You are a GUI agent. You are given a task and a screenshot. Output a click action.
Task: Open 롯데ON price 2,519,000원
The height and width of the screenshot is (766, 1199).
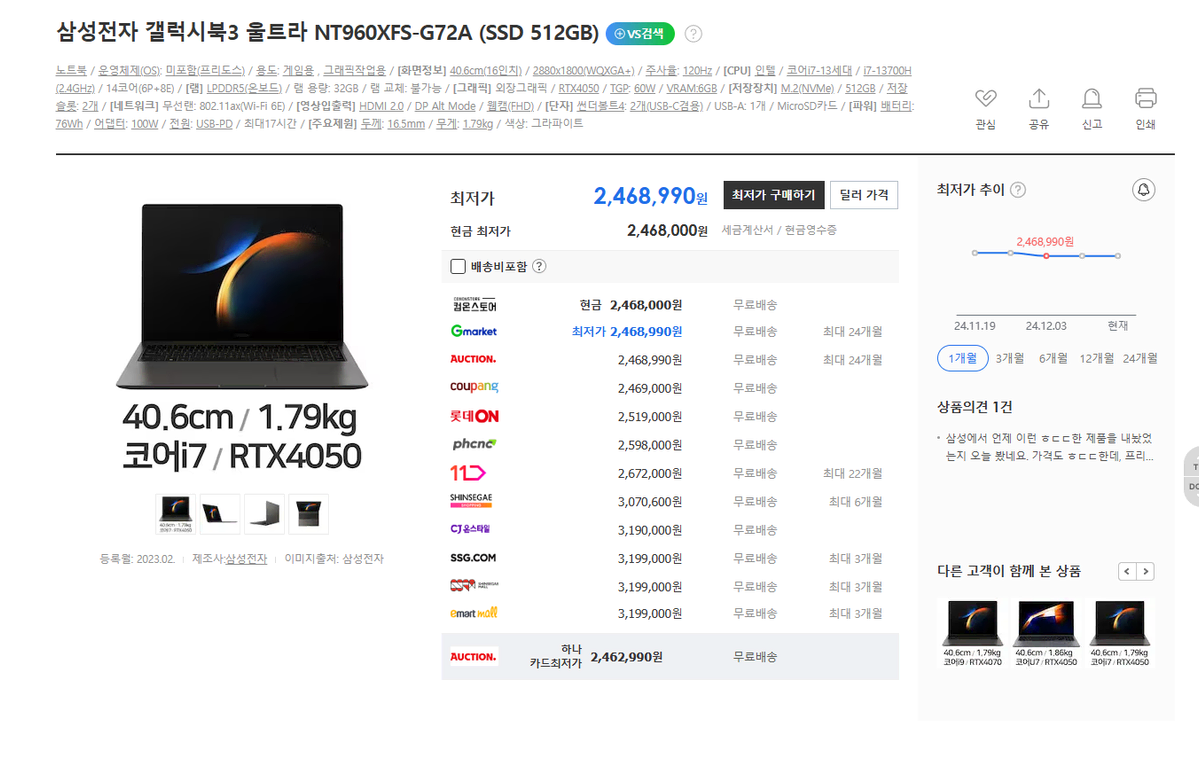pos(650,417)
